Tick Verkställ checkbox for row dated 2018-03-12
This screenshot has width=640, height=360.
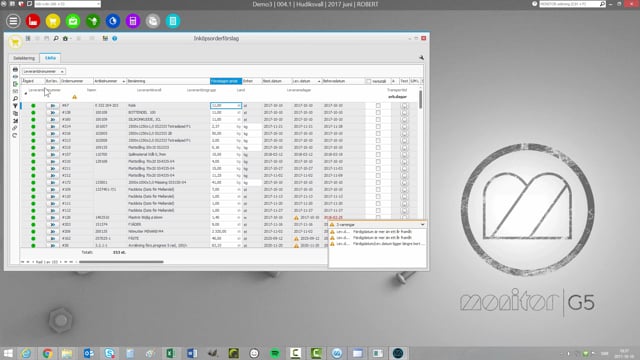pyautogui.click(x=378, y=155)
